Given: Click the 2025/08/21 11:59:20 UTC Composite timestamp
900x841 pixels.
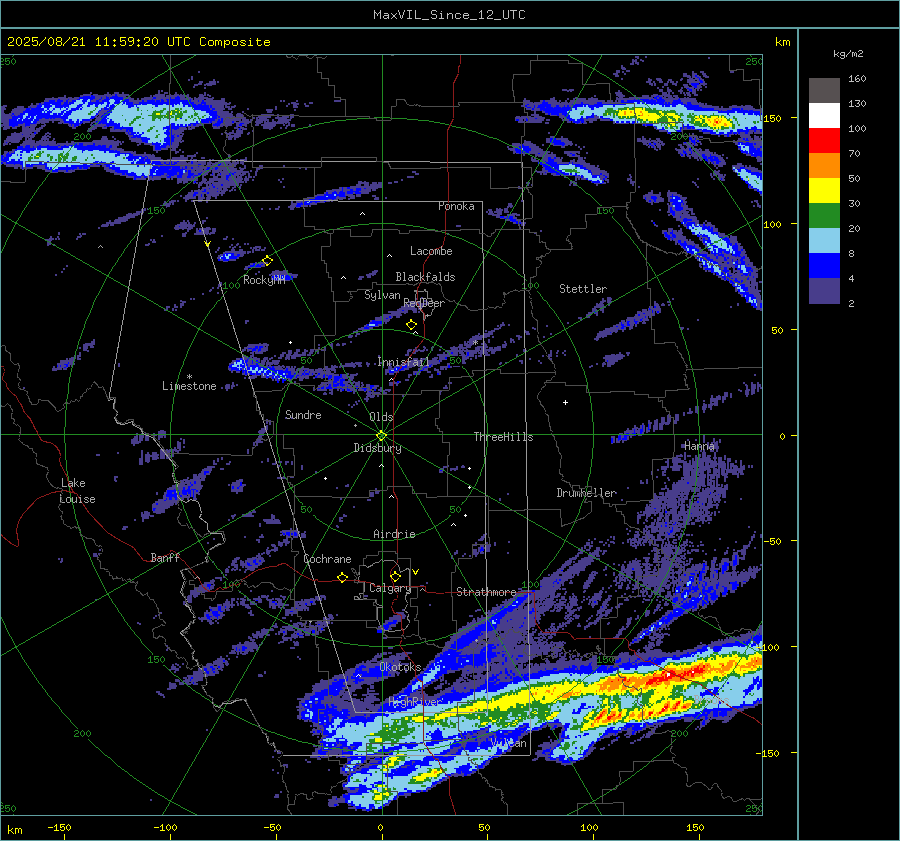Looking at the screenshot, I should click(x=139, y=42).
